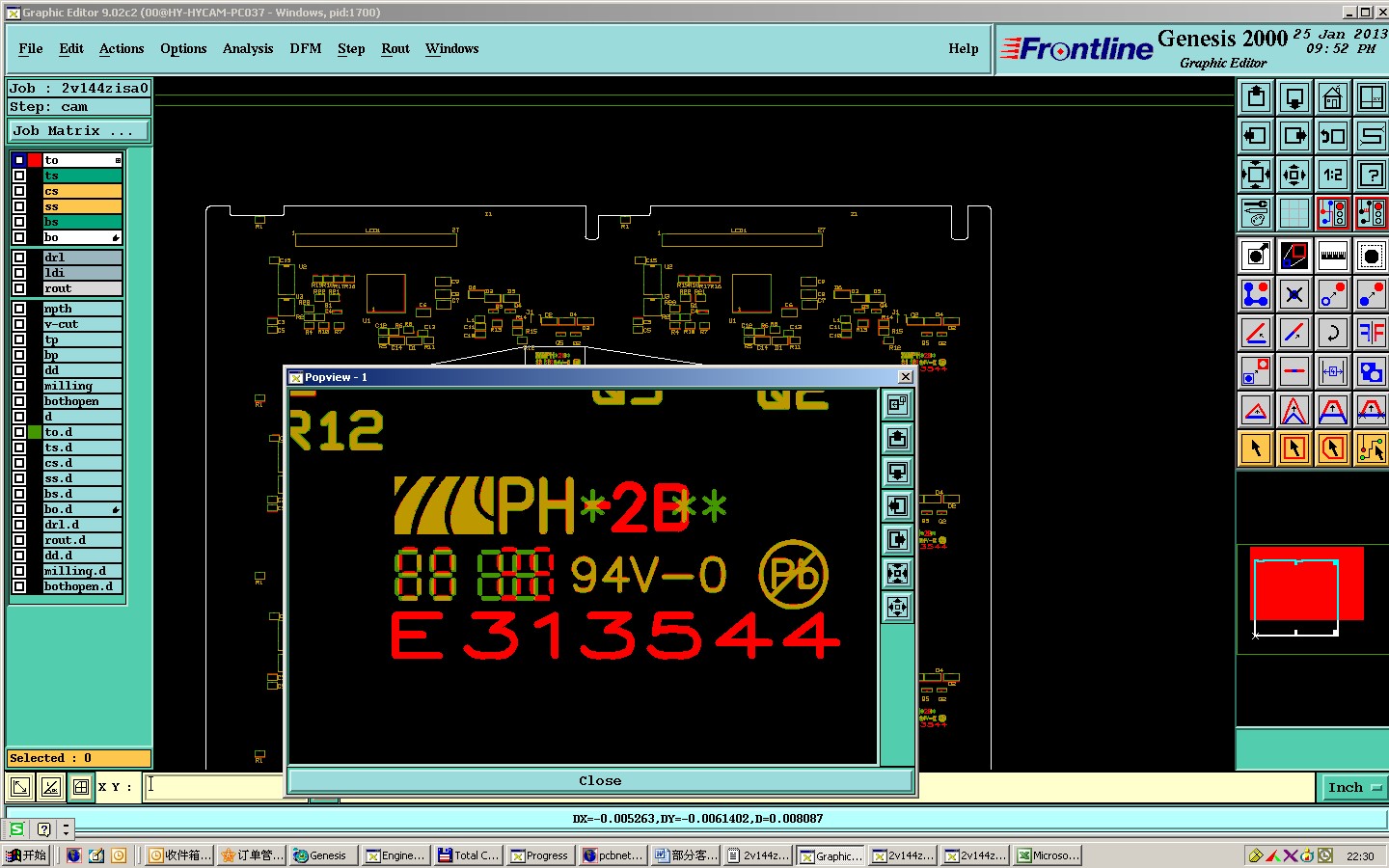Open the File menu
1389x868 pixels.
(x=31, y=48)
